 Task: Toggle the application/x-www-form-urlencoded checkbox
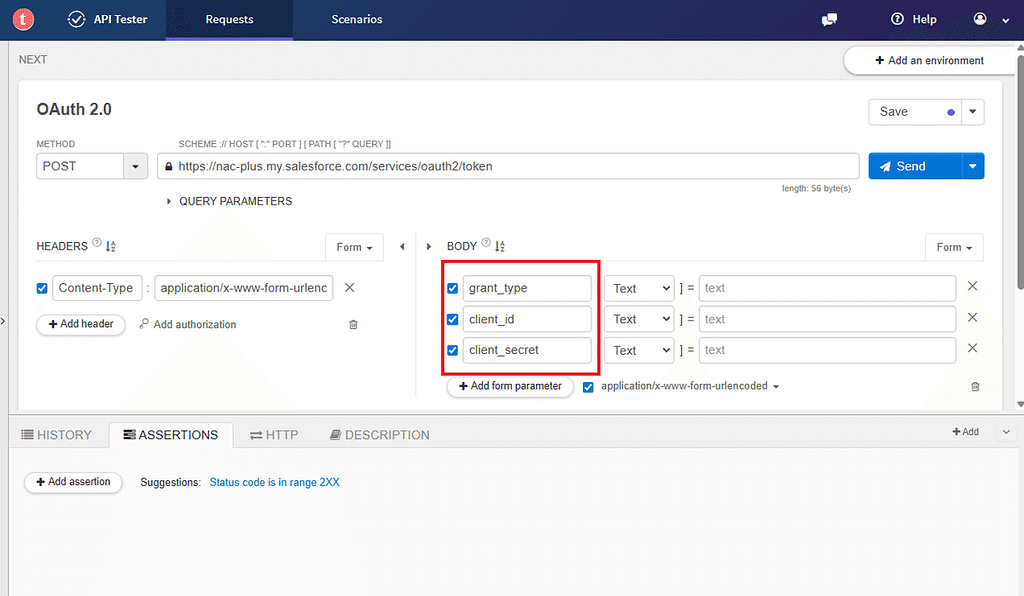[588, 386]
